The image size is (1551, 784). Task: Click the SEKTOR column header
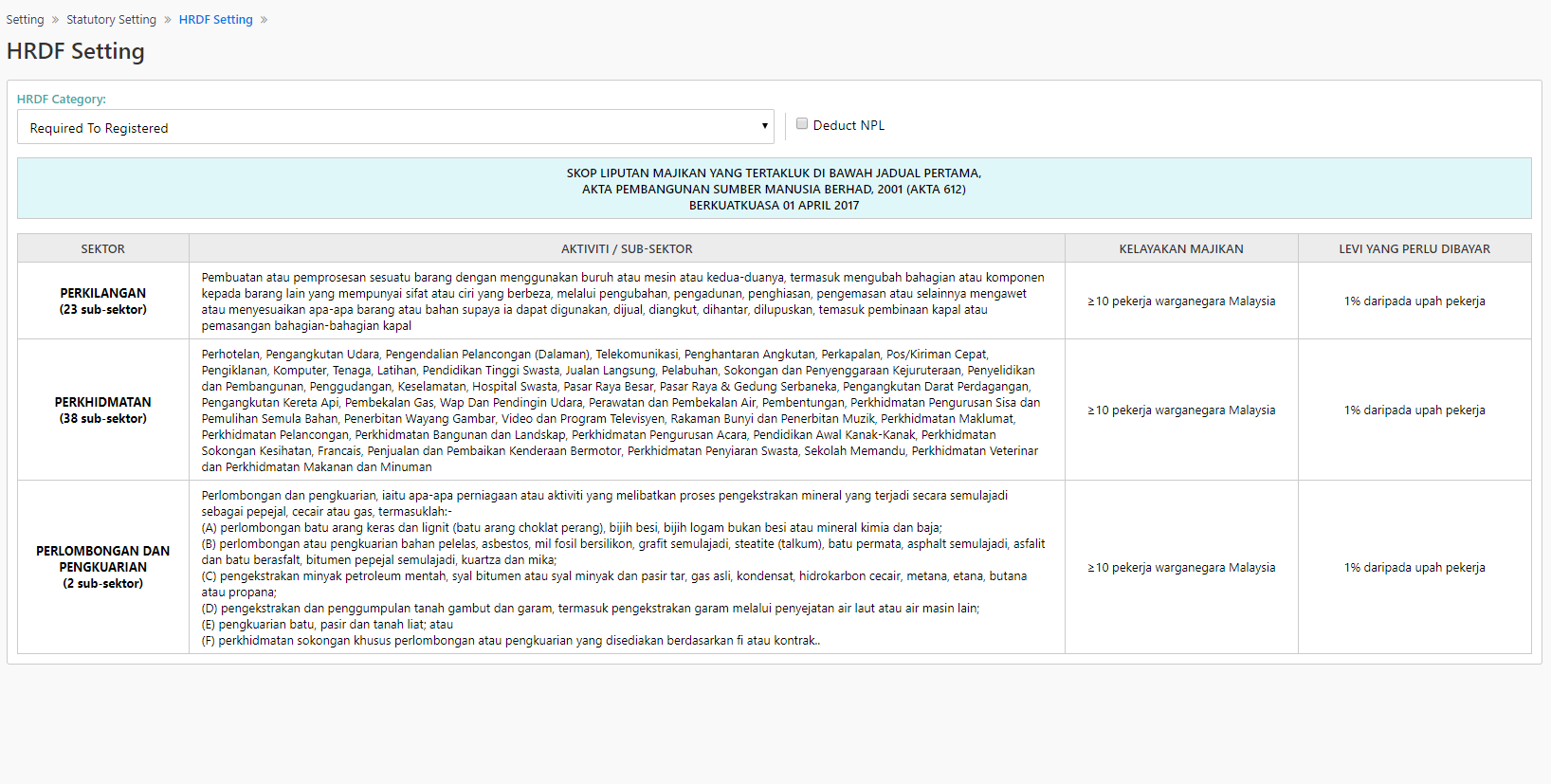[x=103, y=248]
